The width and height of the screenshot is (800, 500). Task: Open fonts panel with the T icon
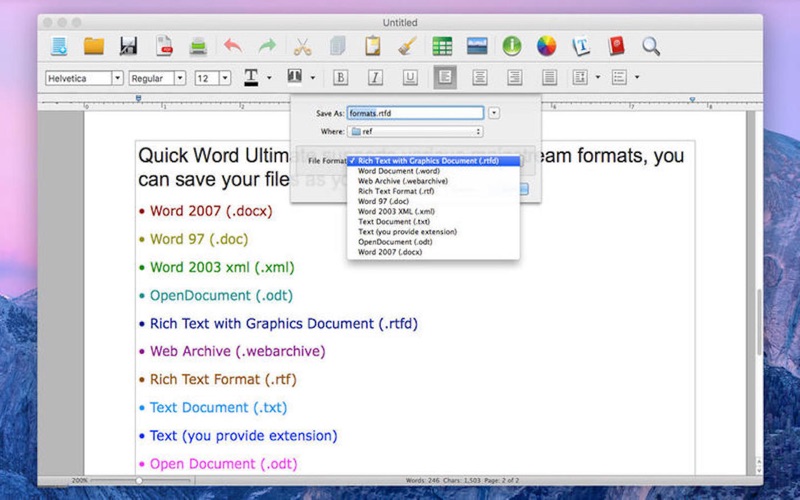coord(581,46)
